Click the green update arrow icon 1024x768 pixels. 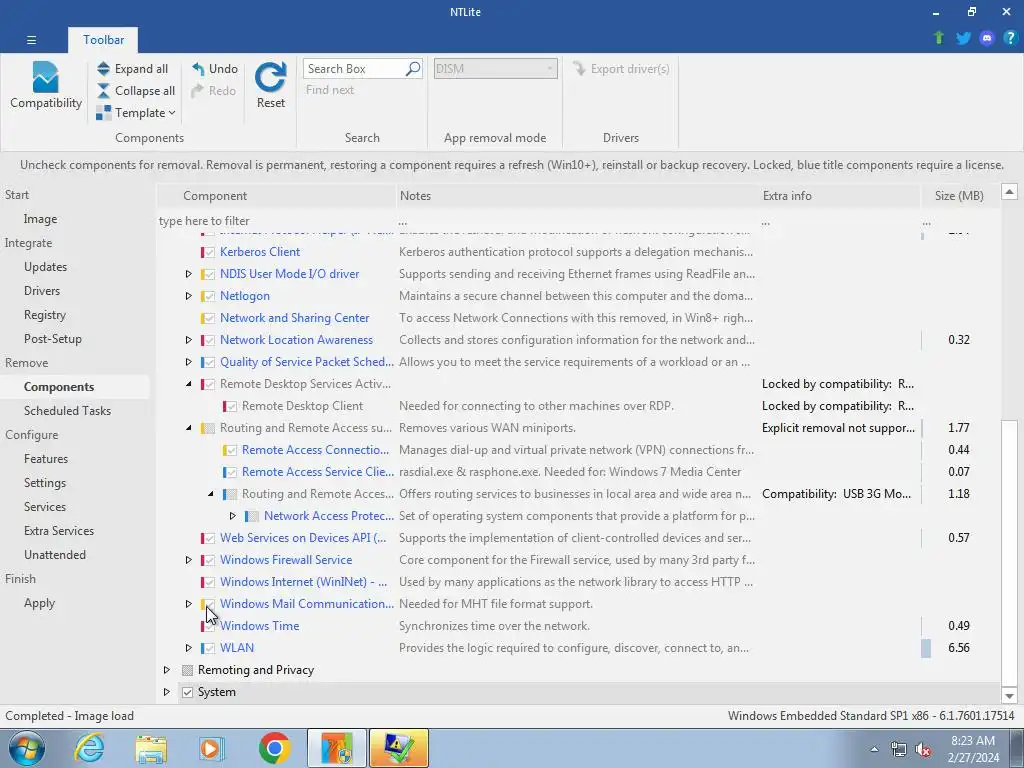[939, 38]
